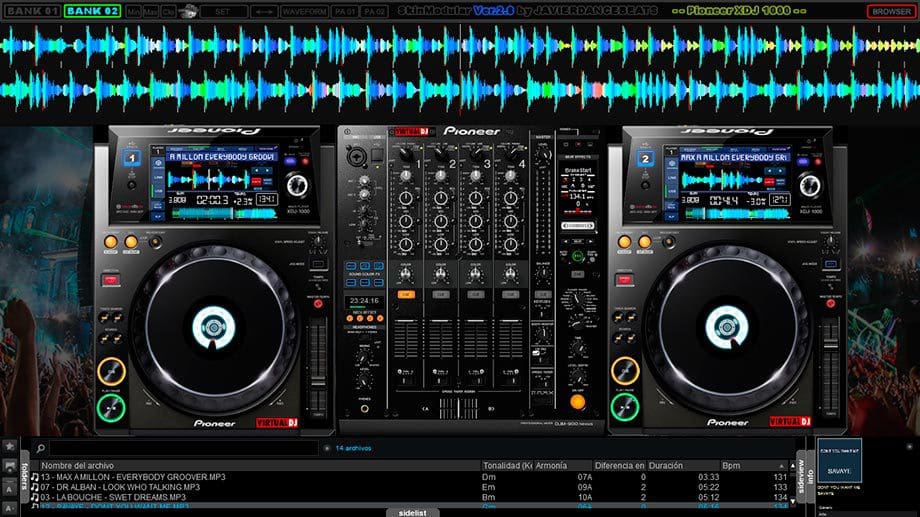Expand the sideview panel

801,477
